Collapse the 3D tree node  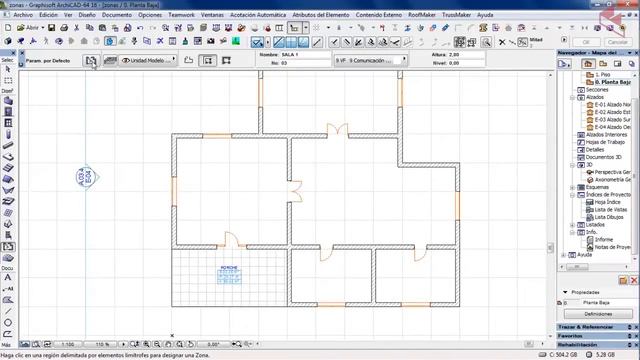572,165
